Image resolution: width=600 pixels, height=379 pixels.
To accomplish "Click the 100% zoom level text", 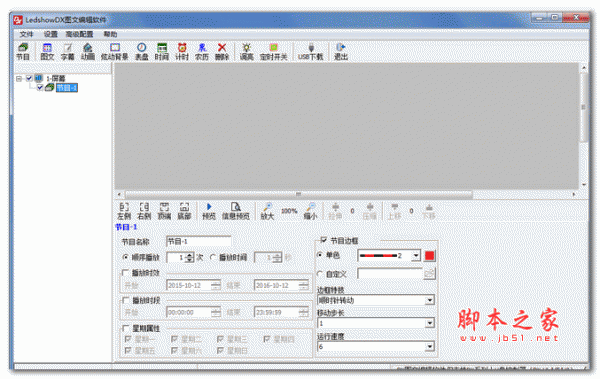I will [289, 211].
